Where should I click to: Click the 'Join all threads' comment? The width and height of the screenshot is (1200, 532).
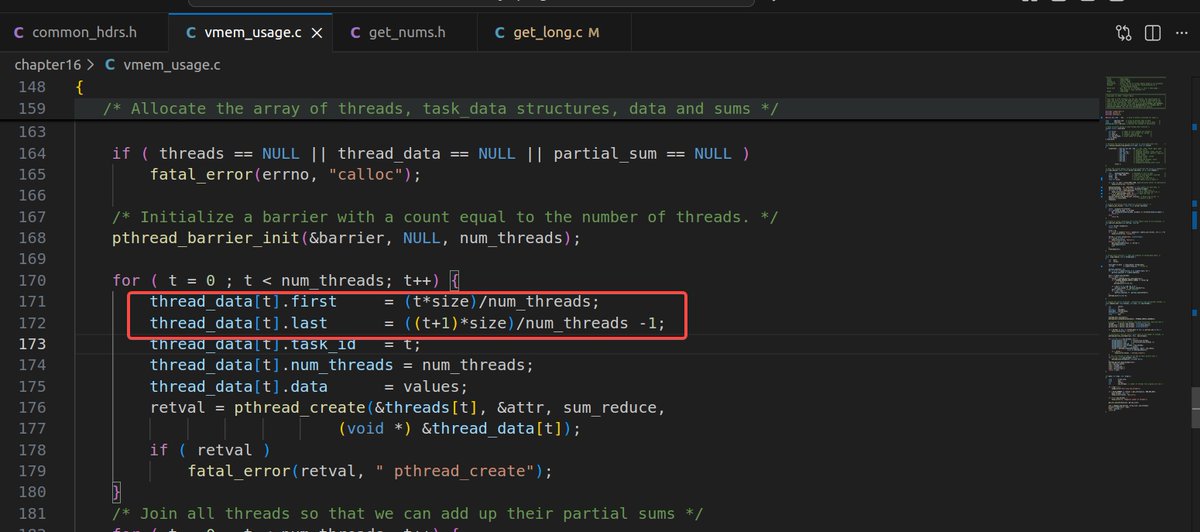407,513
